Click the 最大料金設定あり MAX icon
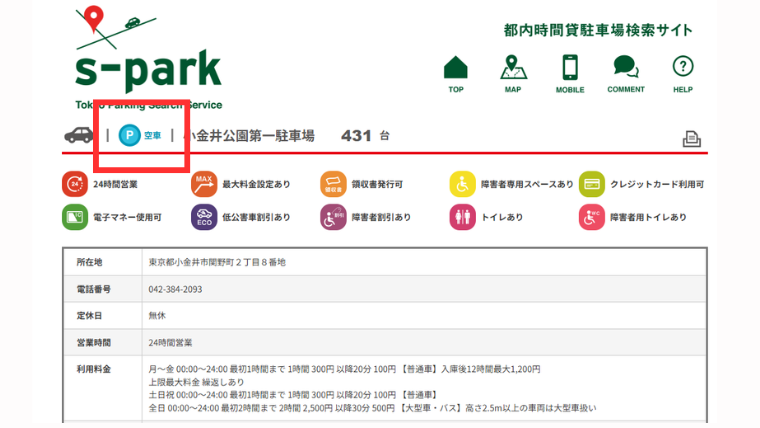Image resolution: width=760 pixels, height=428 pixels. click(204, 184)
